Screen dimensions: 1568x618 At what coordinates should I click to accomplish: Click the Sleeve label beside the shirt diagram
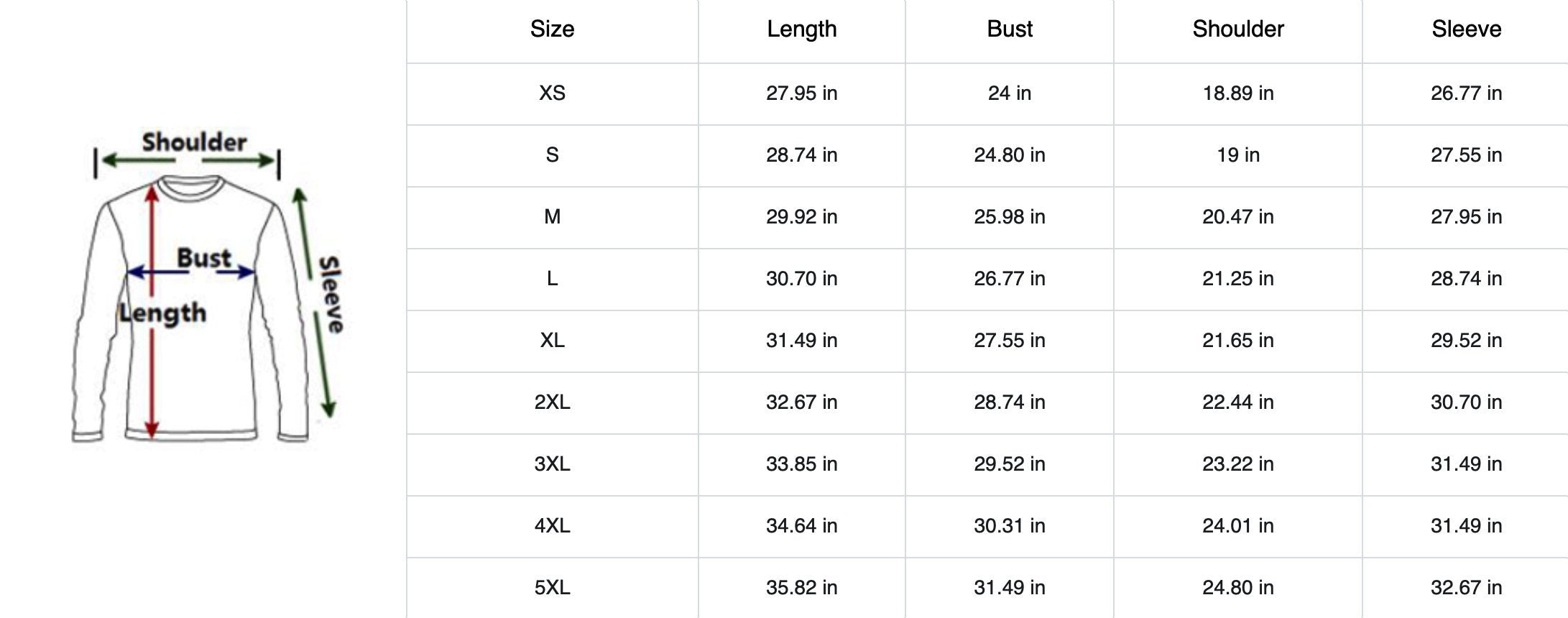pos(331,294)
